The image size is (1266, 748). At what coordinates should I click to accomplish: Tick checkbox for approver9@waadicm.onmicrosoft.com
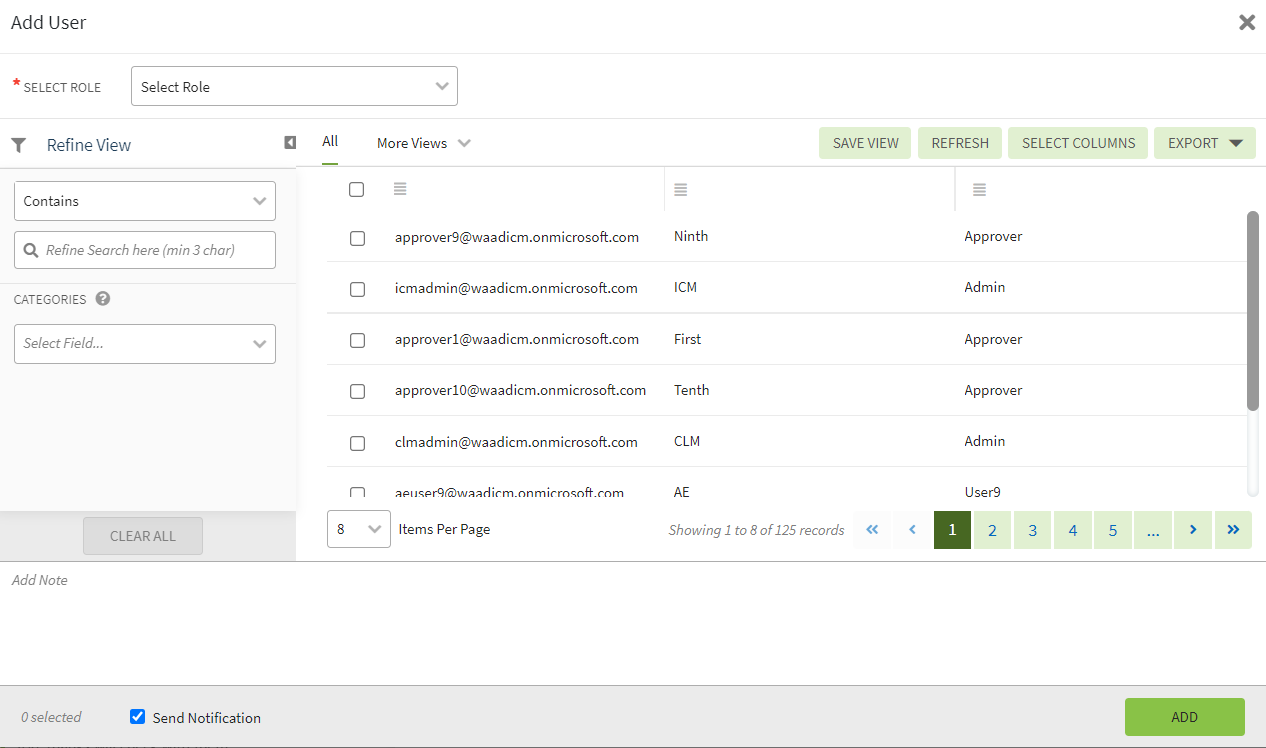pyautogui.click(x=357, y=238)
